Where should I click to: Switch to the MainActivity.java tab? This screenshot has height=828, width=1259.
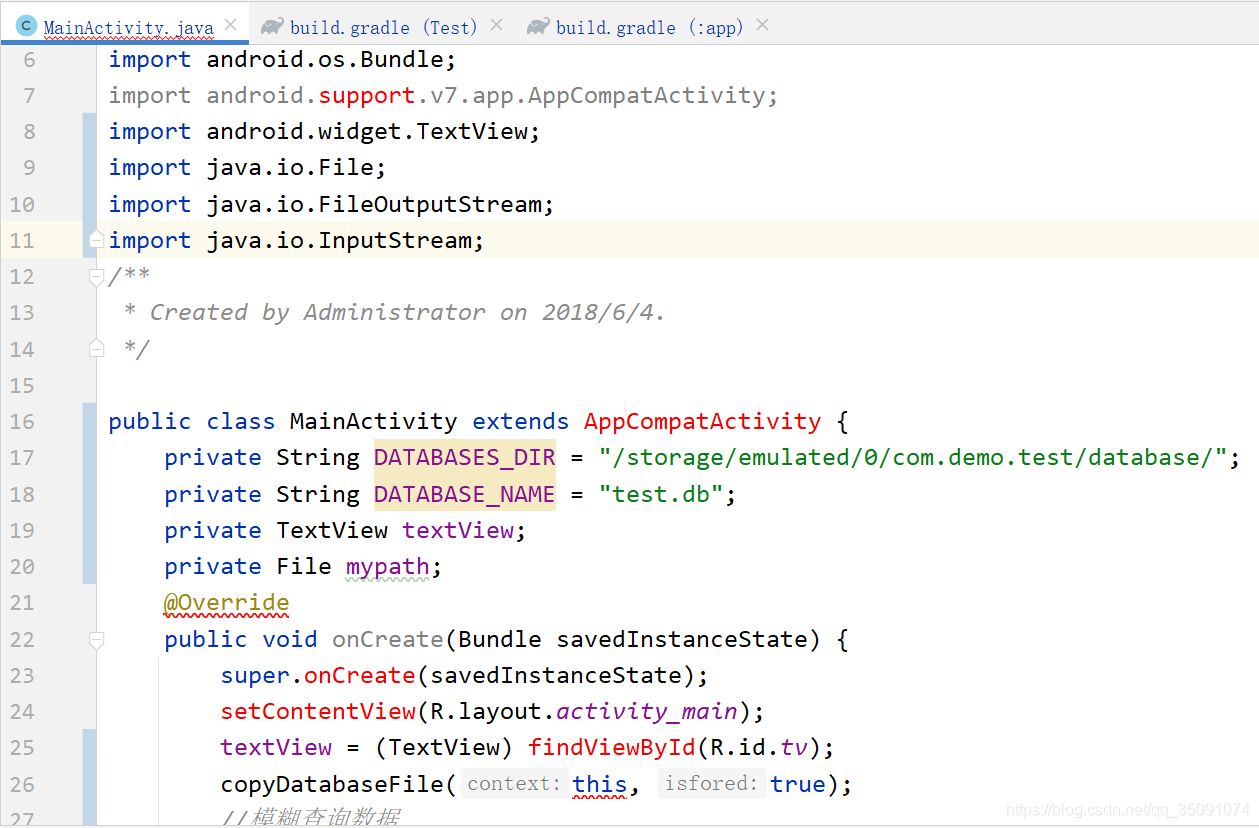pyautogui.click(x=128, y=27)
